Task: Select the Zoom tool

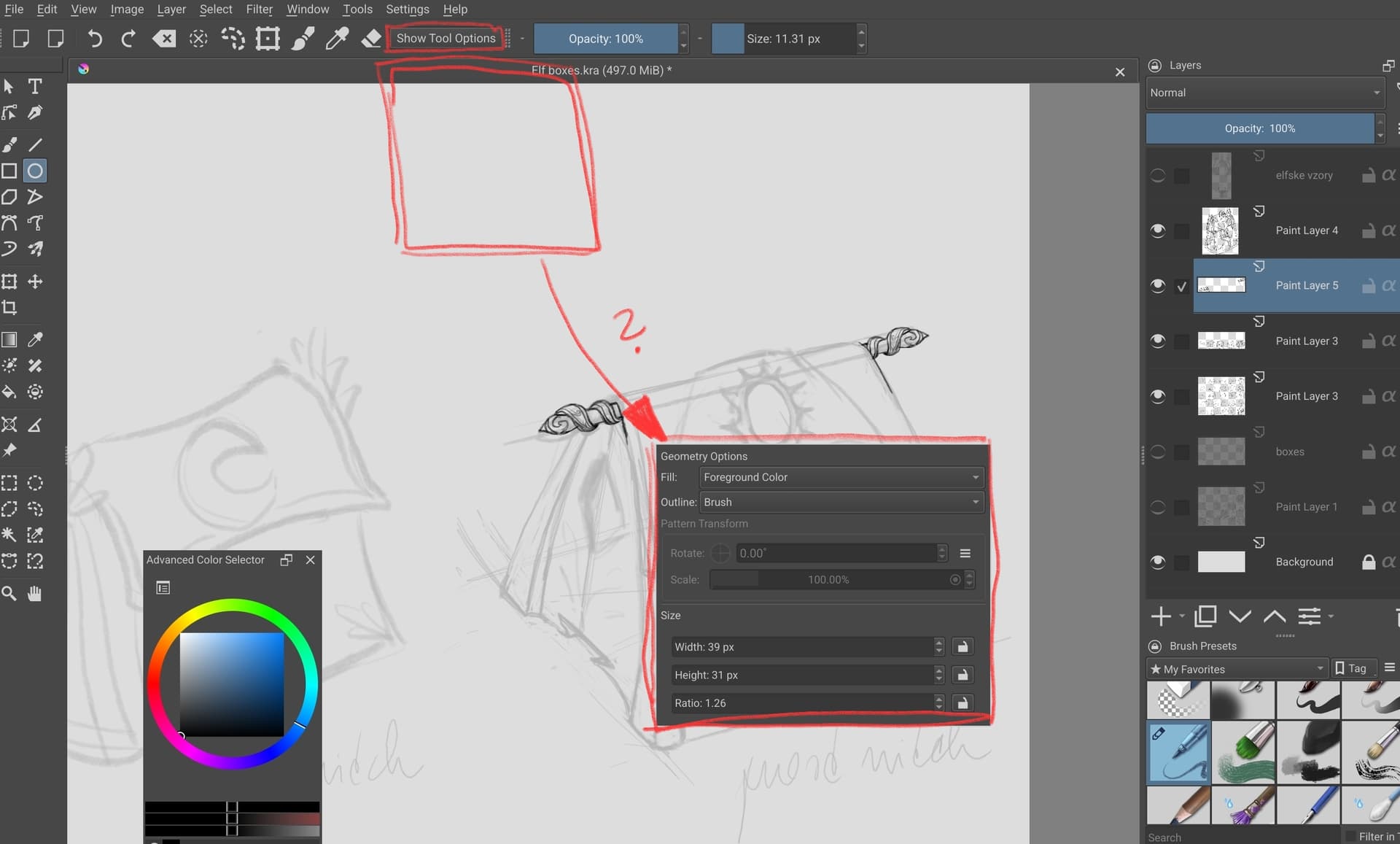Action: pyautogui.click(x=9, y=593)
